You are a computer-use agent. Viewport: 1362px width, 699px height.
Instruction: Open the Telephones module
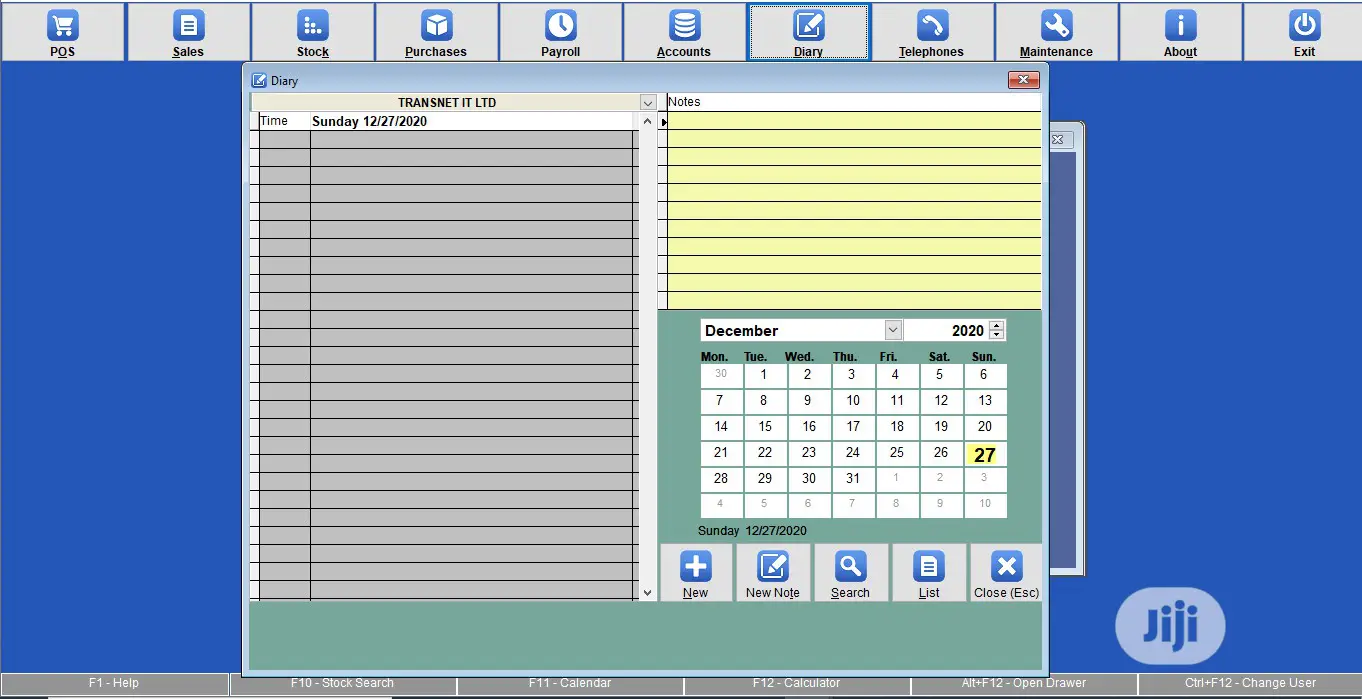tap(932, 32)
